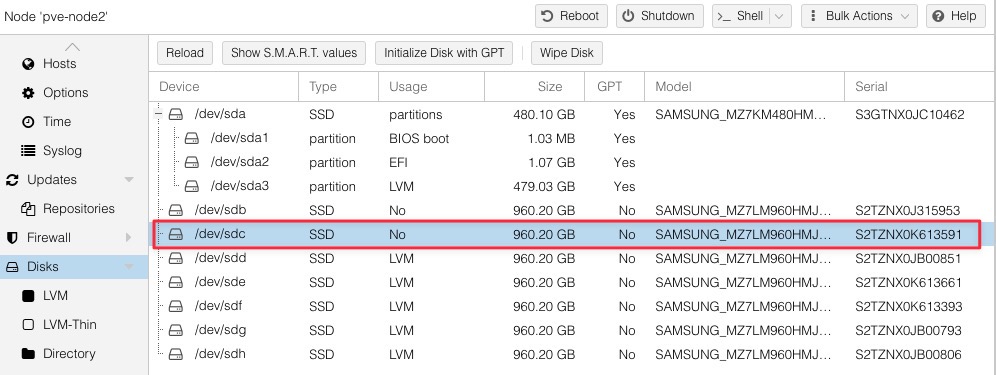996x375 pixels.
Task: Click the Shutdown button
Action: 659,16
